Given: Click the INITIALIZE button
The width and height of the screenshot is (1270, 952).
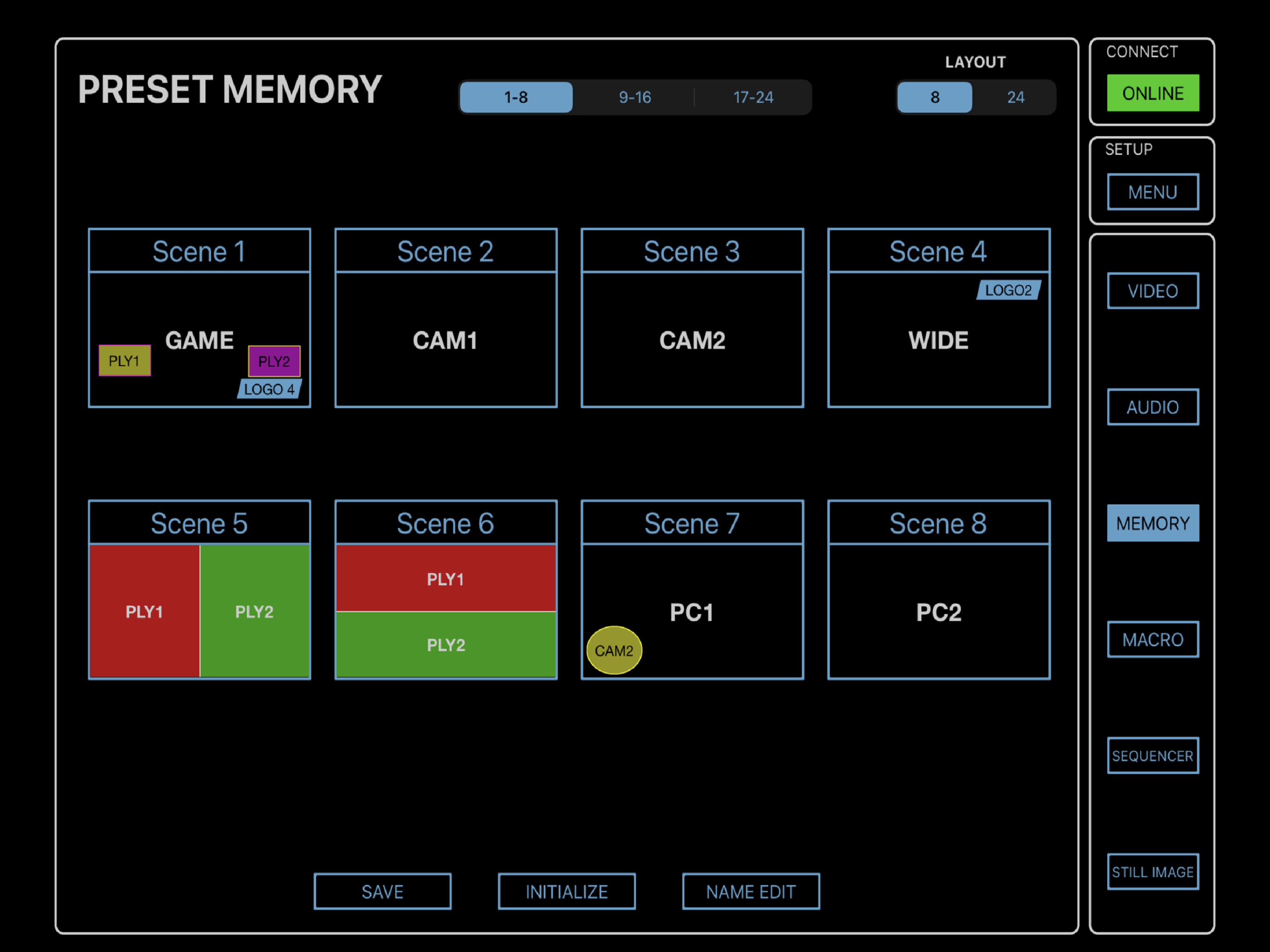Looking at the screenshot, I should coord(567,892).
